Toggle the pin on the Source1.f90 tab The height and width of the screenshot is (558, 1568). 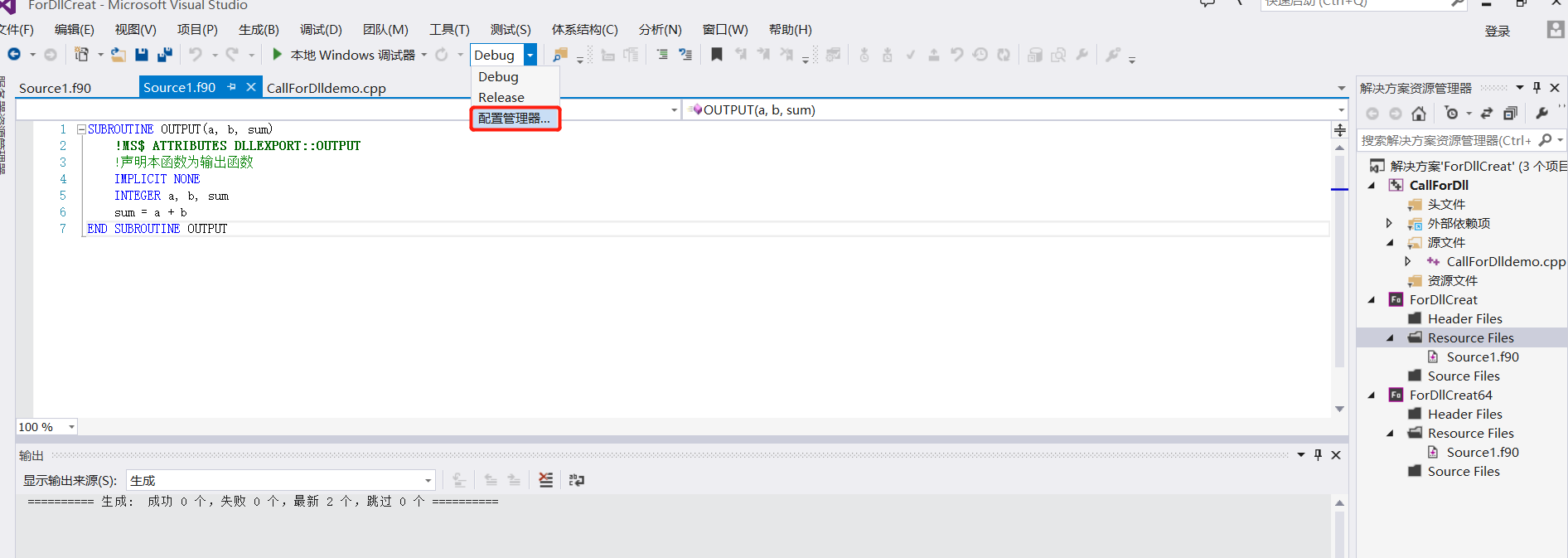[232, 87]
